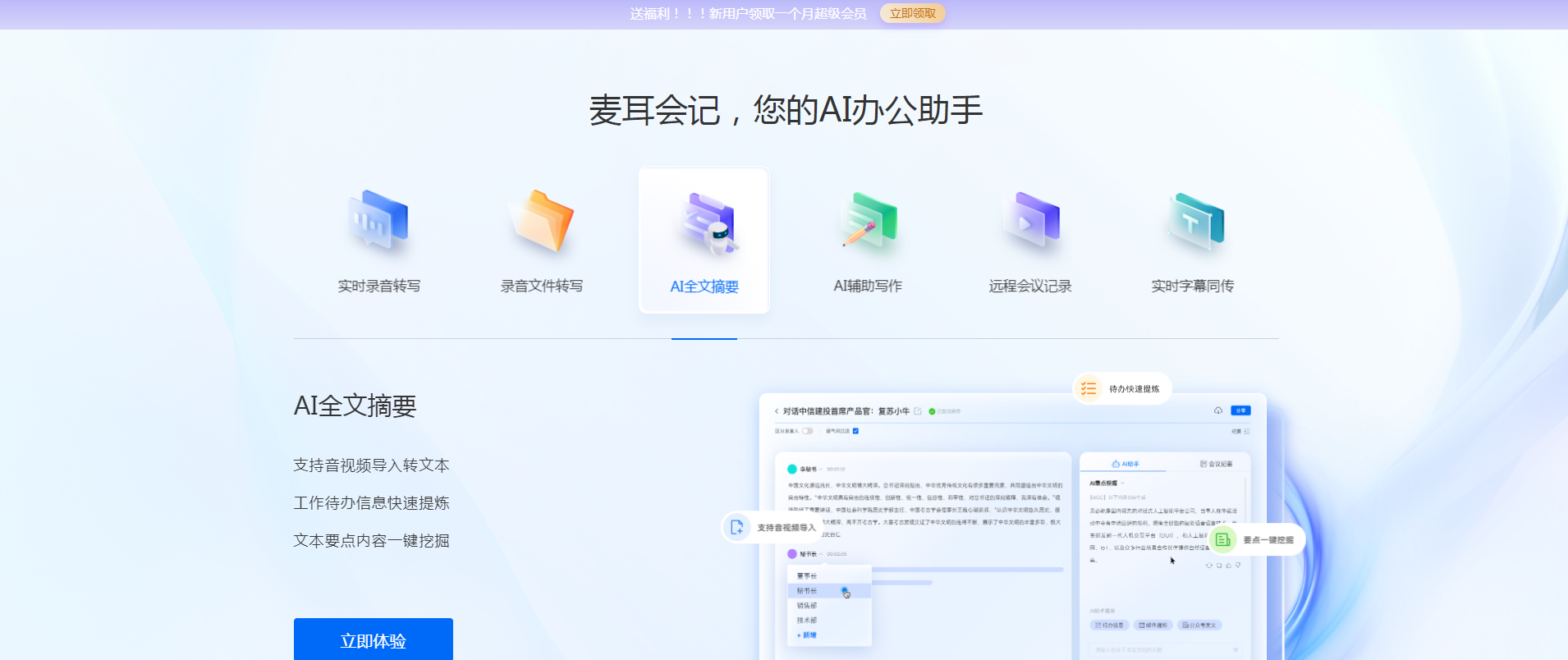Expand the AI要点挖掘 dropdown
The image size is (1568, 660).
pos(1122,484)
